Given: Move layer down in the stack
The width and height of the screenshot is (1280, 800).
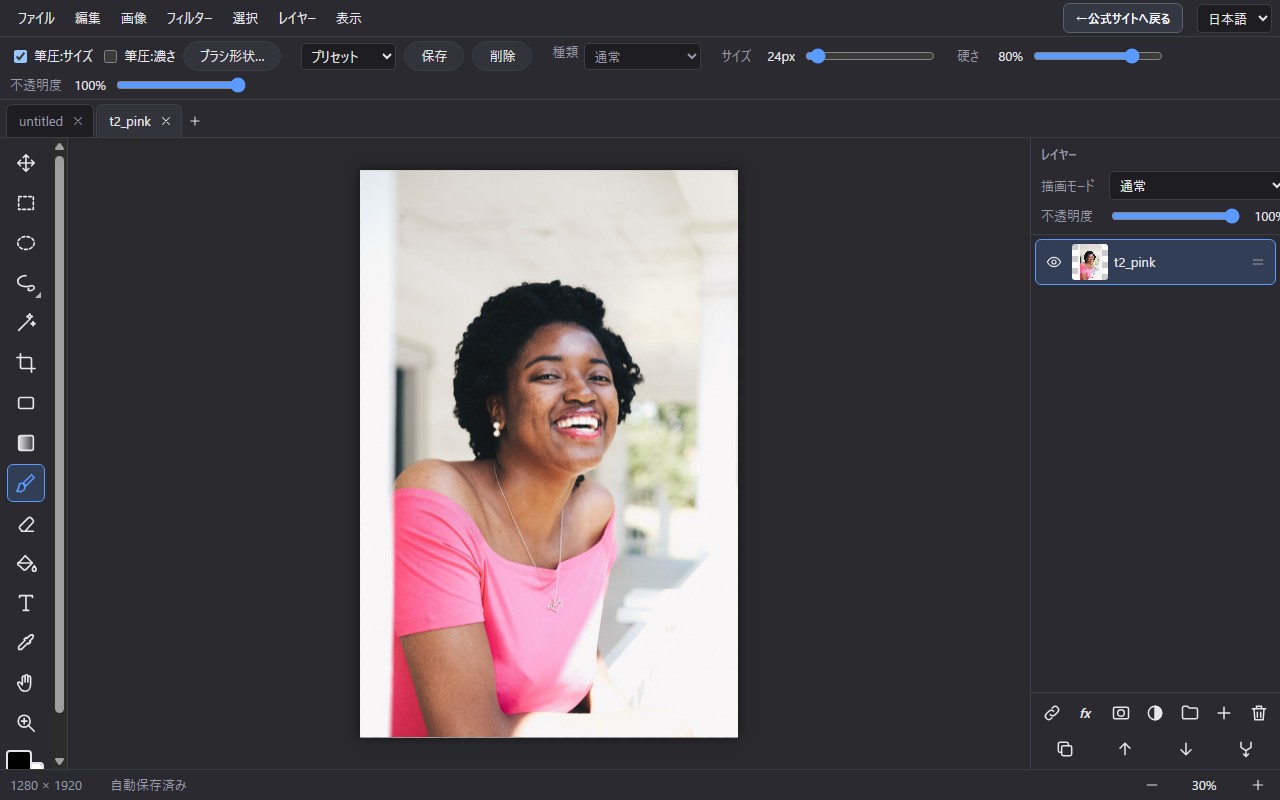Looking at the screenshot, I should (1186, 749).
